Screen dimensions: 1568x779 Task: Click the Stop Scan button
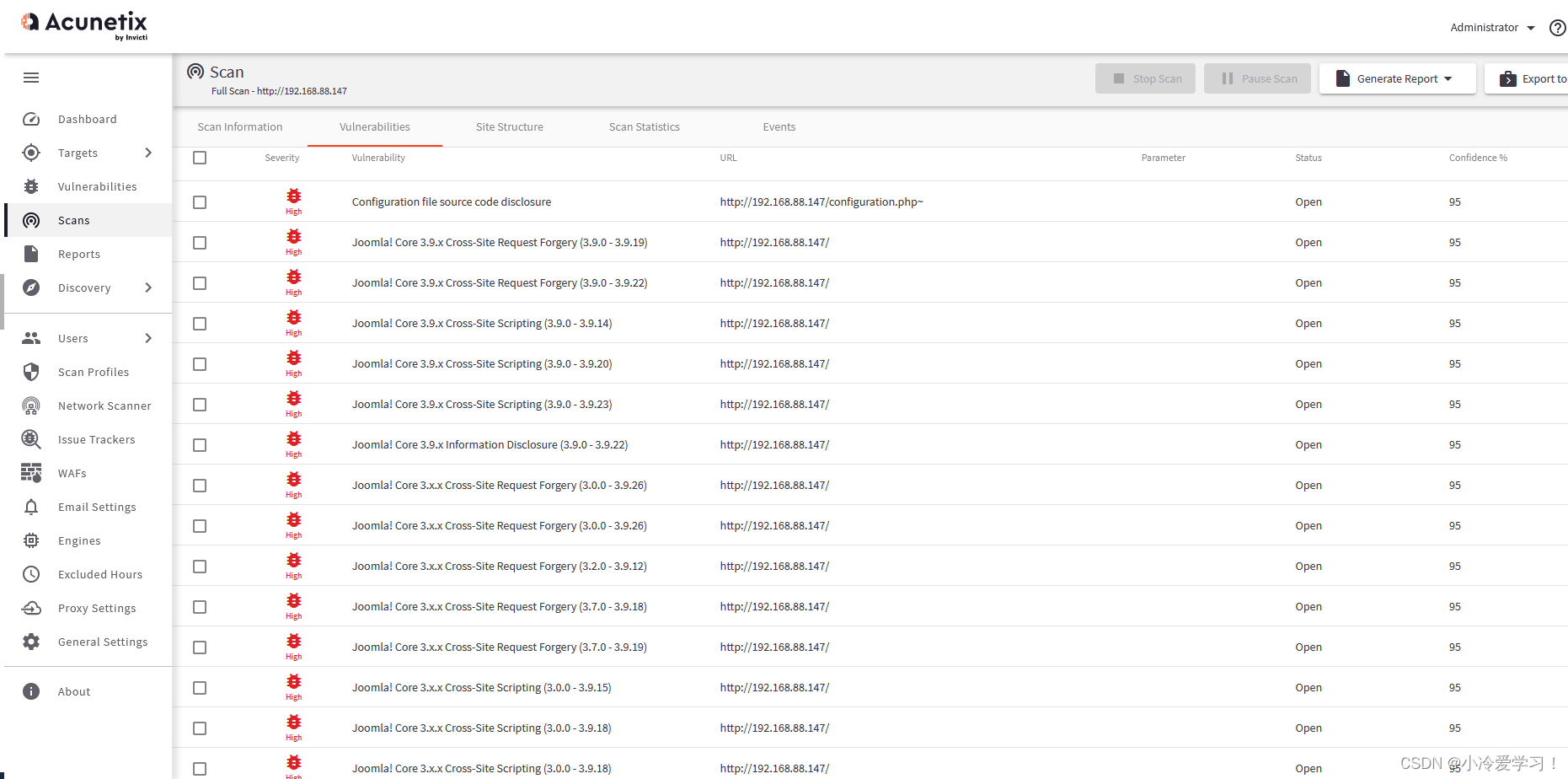coord(1145,78)
